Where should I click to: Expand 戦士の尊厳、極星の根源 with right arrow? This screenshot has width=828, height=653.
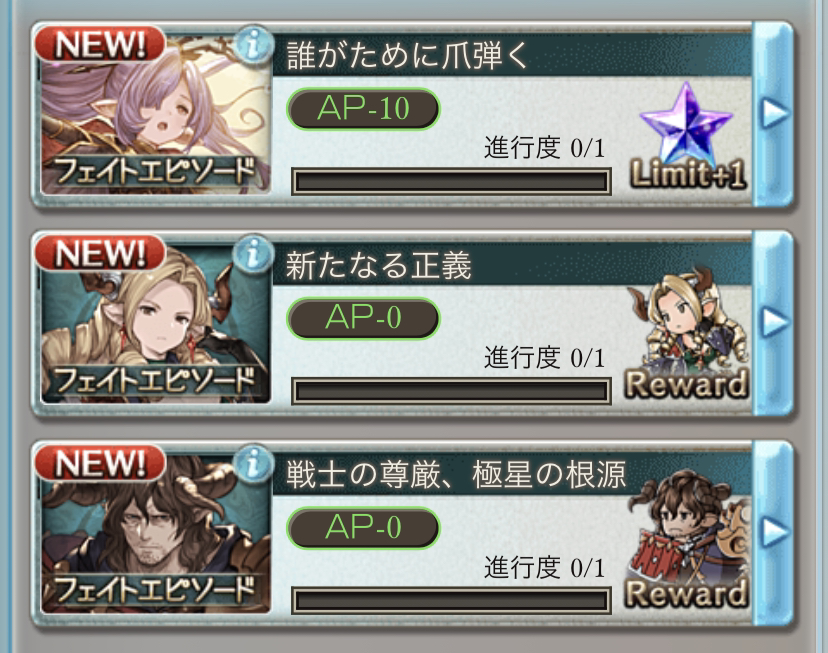[x=774, y=531]
